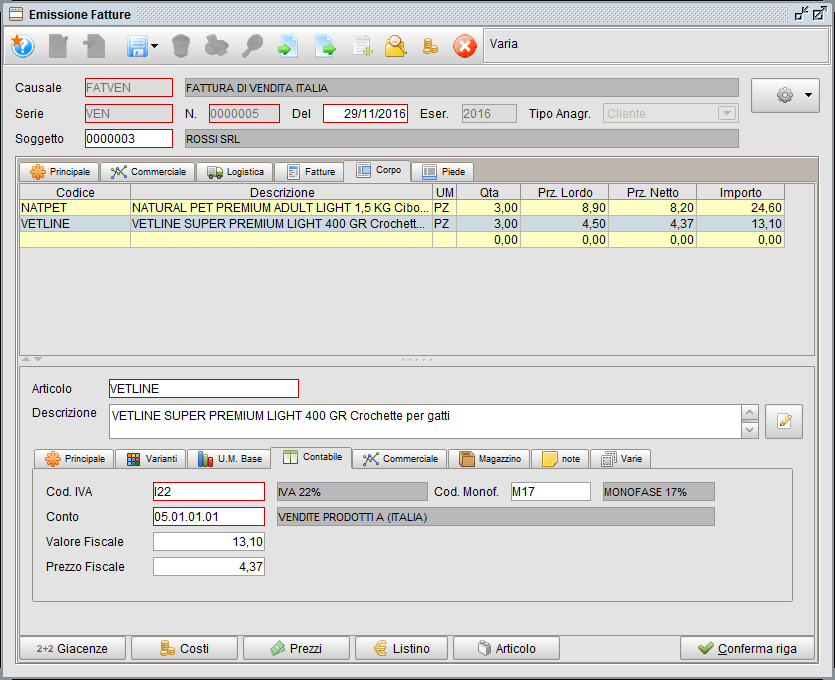Viewport: 835px width, 680px height.
Task: Click the trash bin delete icon
Action: click(x=181, y=46)
